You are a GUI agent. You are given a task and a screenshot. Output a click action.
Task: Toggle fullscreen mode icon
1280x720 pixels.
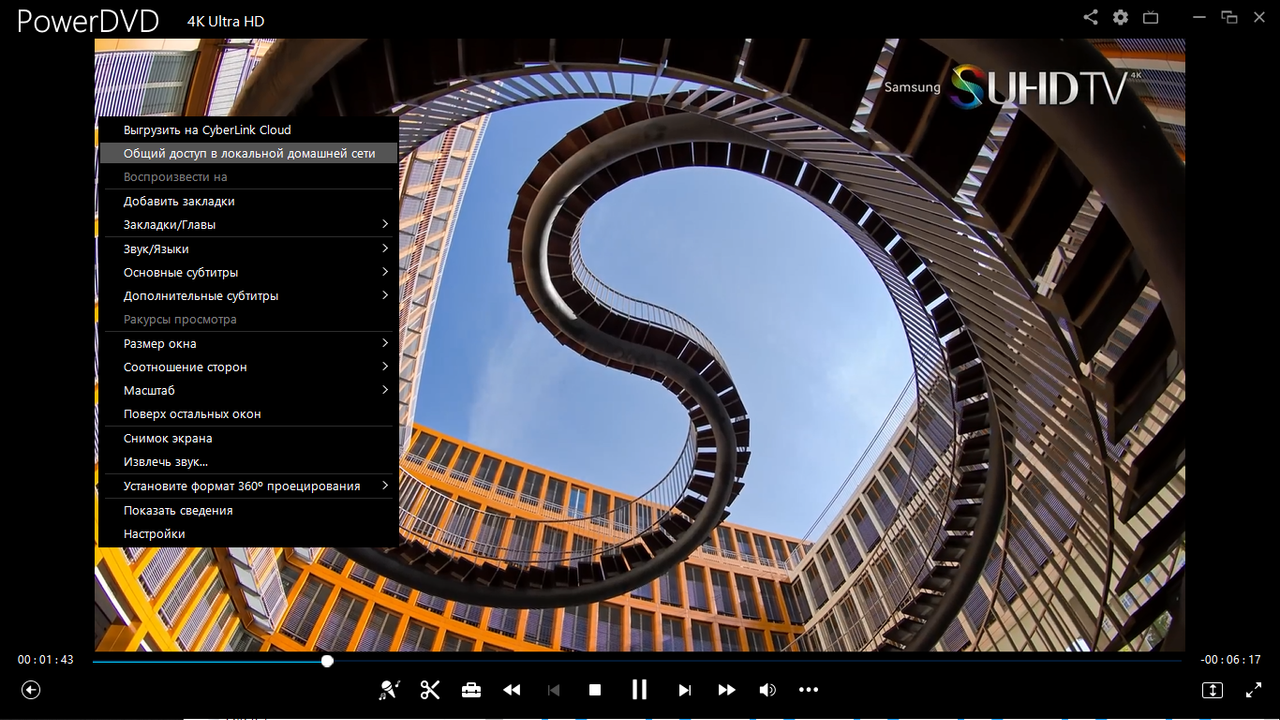tap(1254, 690)
